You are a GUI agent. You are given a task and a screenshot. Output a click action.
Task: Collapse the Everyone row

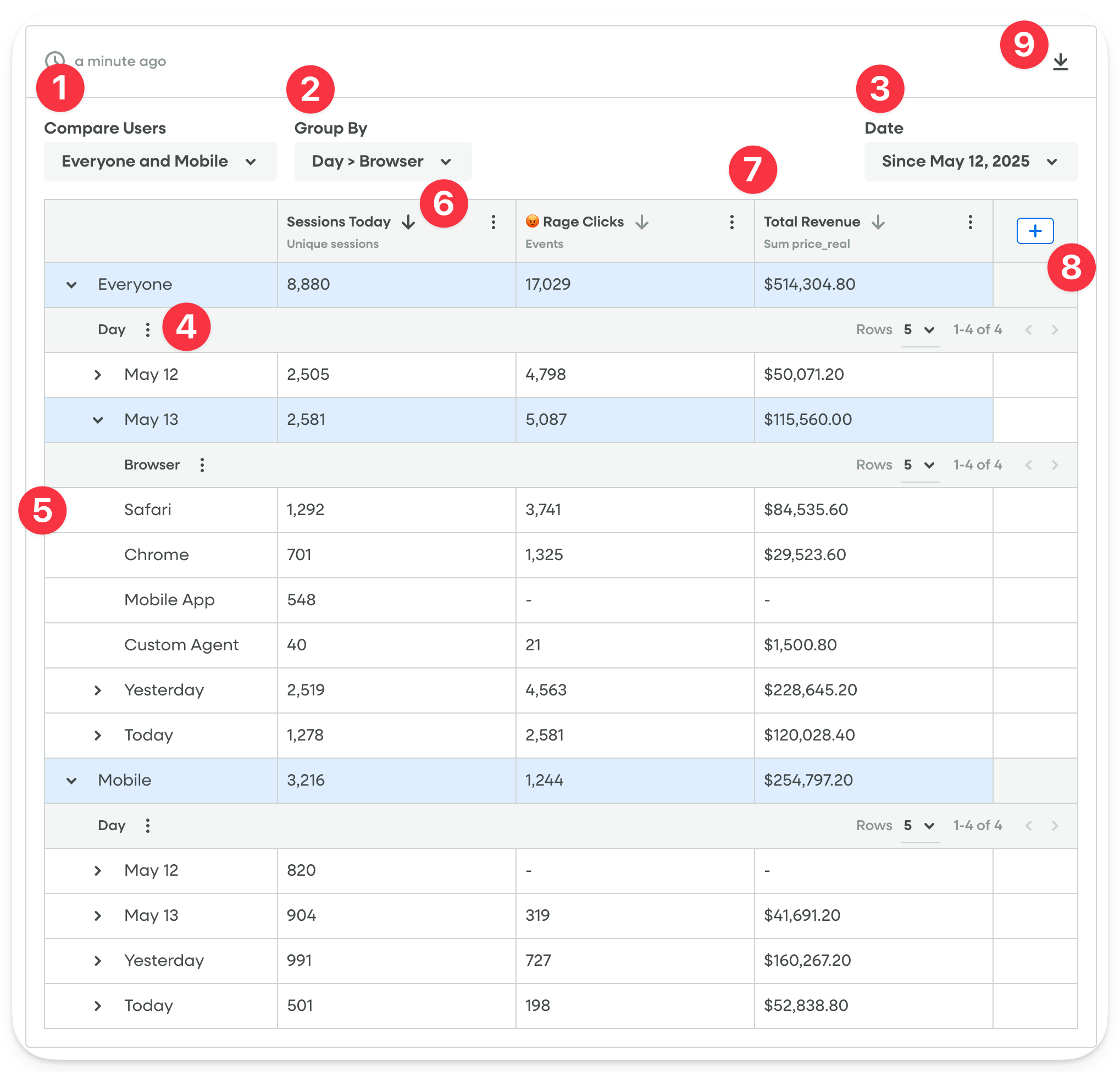tap(71, 285)
